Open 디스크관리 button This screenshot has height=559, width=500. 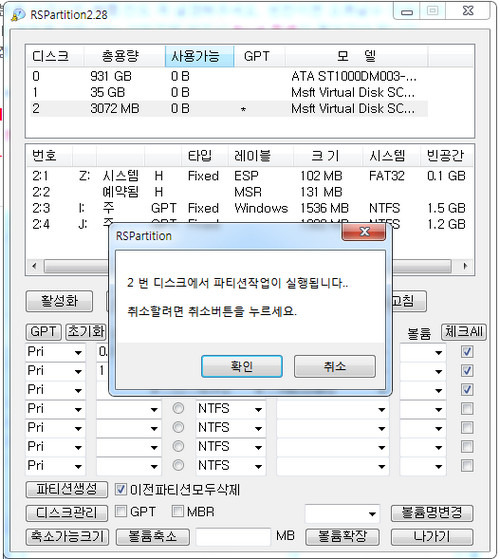(x=67, y=513)
